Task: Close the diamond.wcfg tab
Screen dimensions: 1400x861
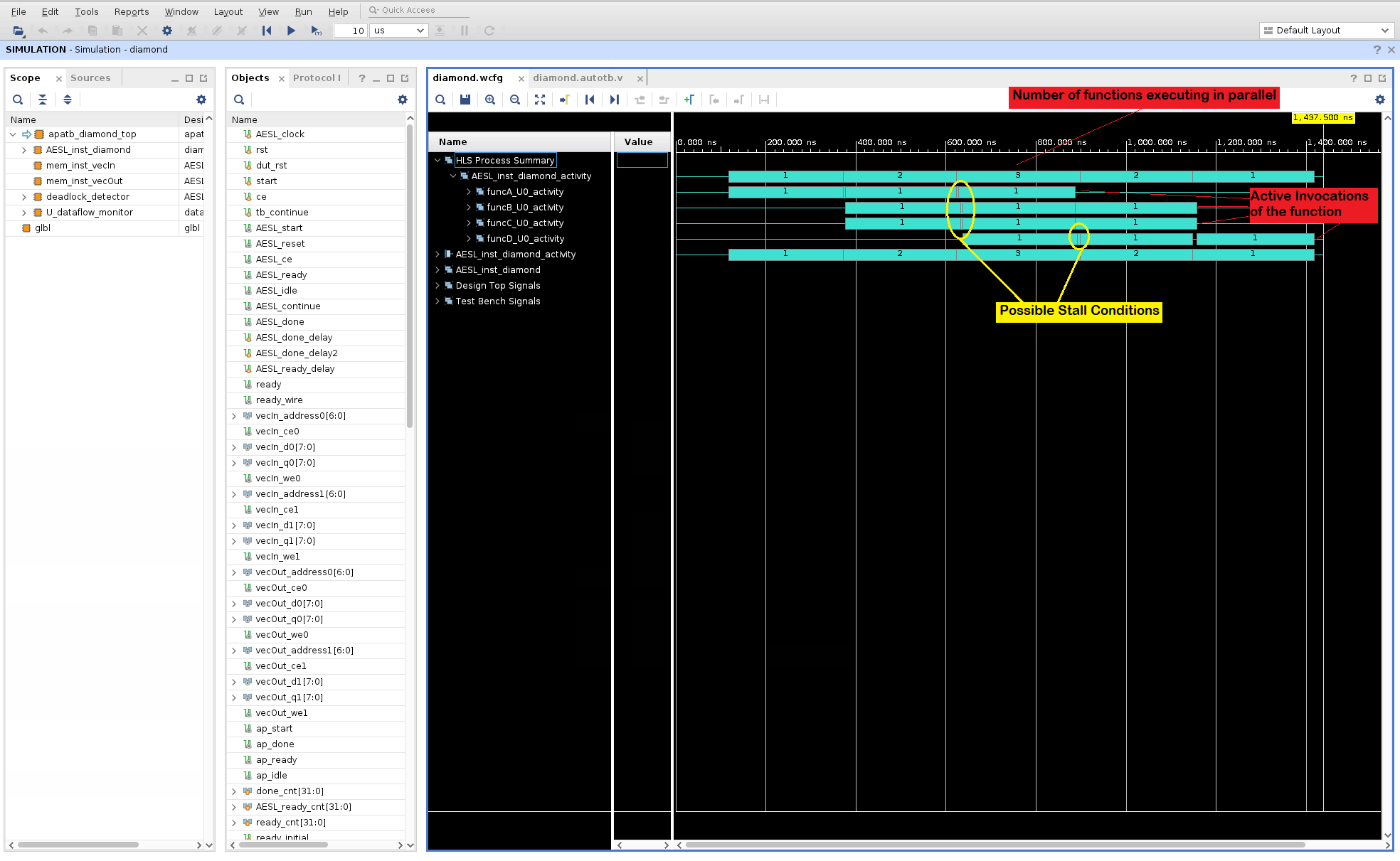Action: [521, 79]
